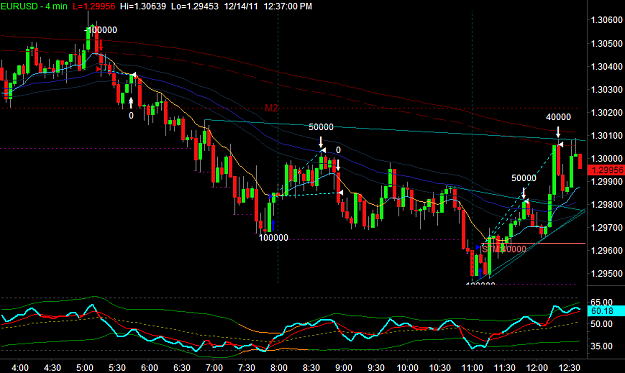Click the 11:30 time axis label

pos(505,367)
